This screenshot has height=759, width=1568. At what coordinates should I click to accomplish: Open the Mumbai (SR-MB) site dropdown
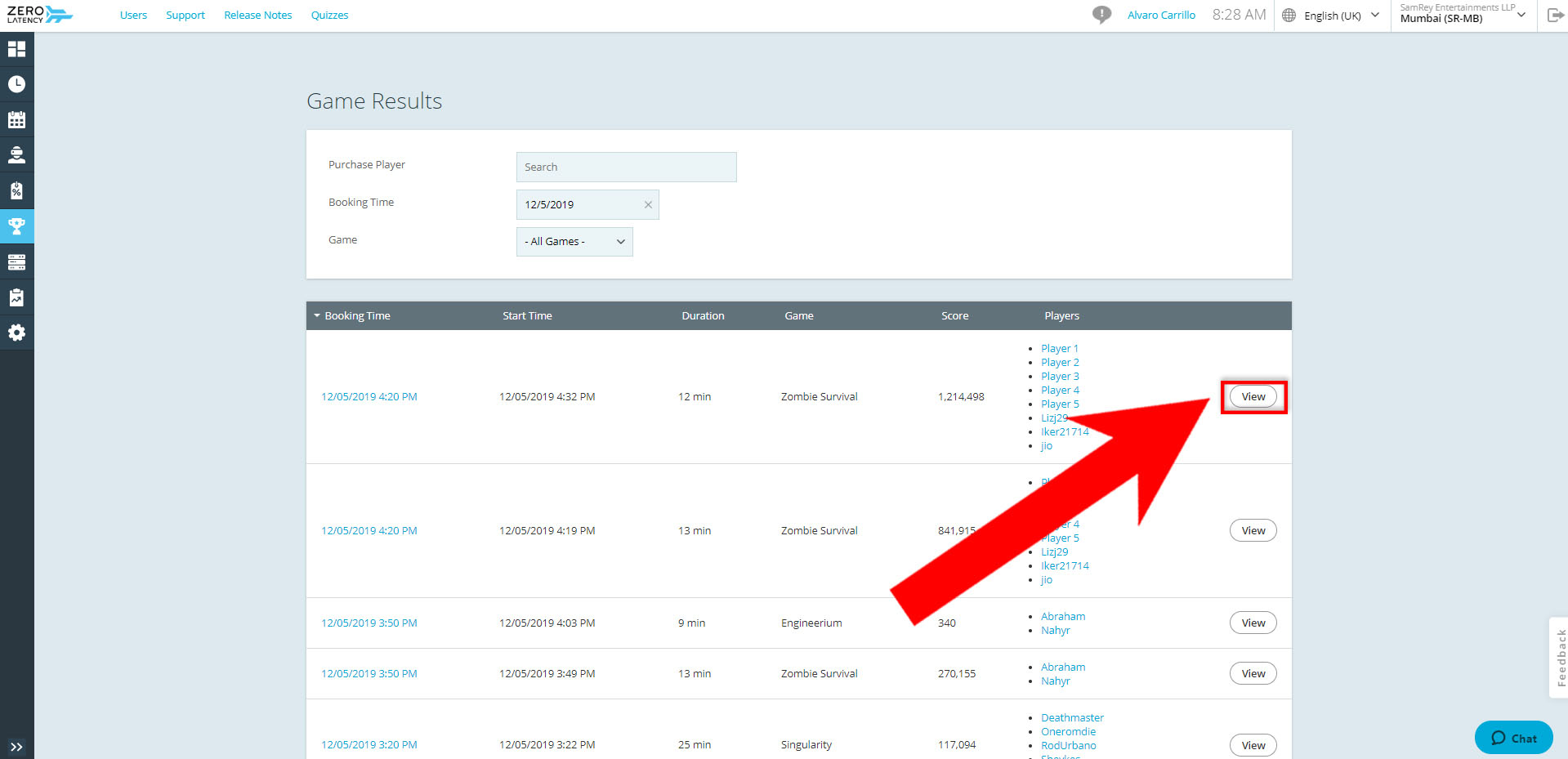[1463, 14]
